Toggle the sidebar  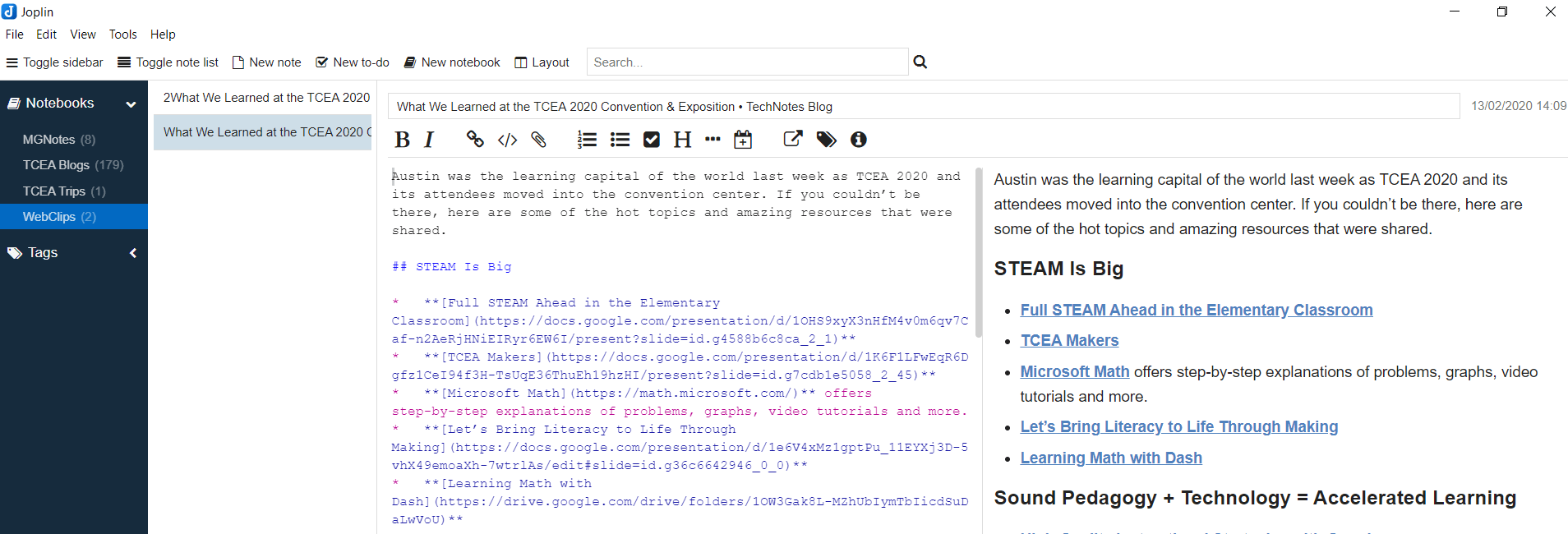tap(55, 62)
